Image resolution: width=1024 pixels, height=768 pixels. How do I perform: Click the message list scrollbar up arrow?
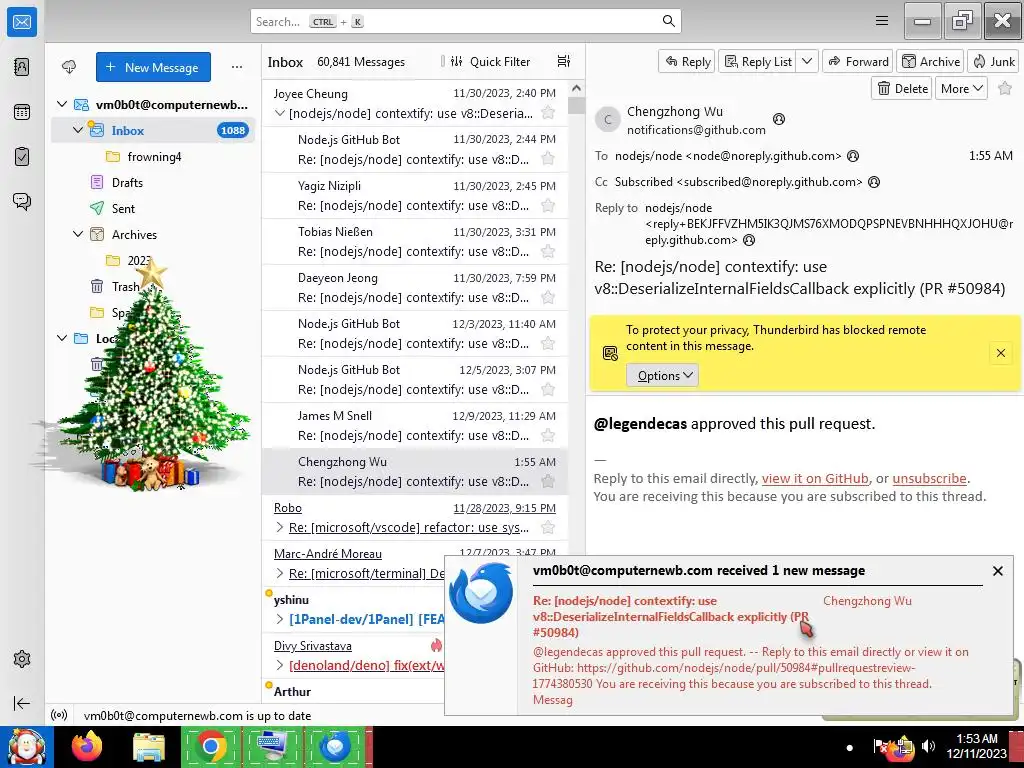tap(576, 88)
